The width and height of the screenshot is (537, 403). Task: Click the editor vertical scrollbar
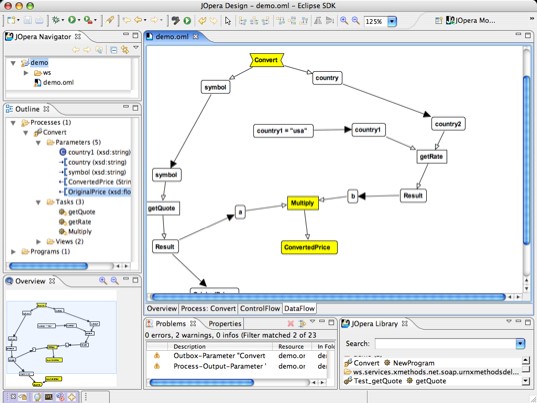[526, 160]
